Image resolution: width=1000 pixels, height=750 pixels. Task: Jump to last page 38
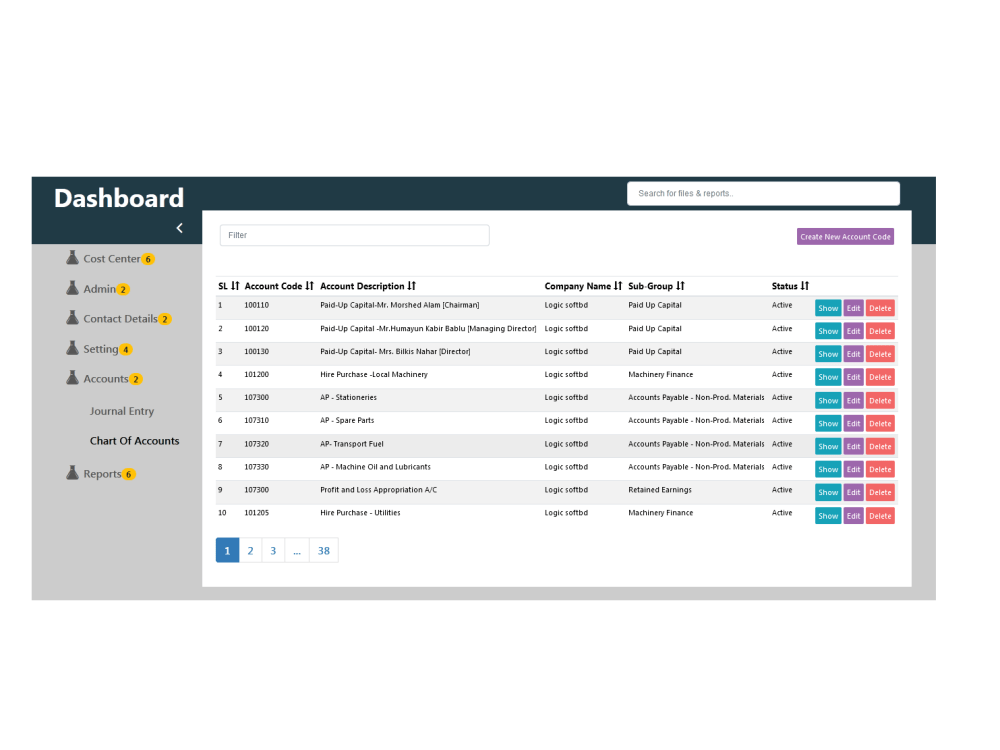(324, 550)
